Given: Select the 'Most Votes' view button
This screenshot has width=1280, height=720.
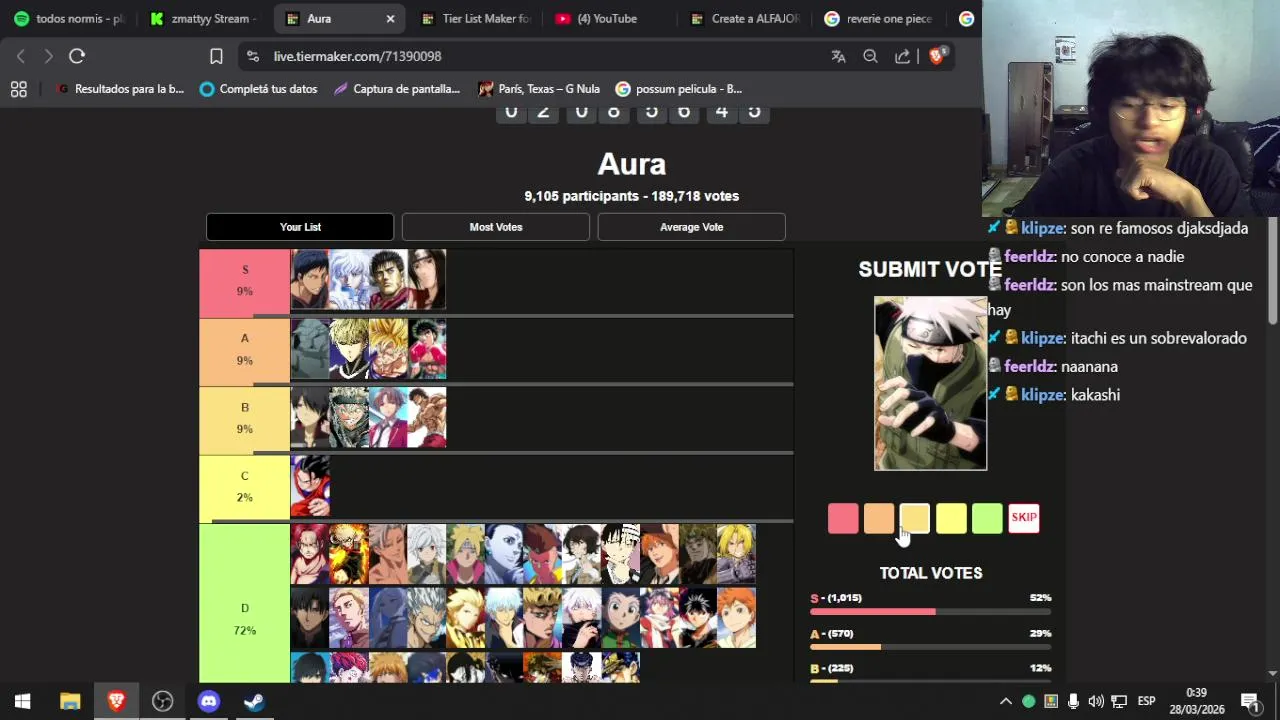Looking at the screenshot, I should pos(496,227).
